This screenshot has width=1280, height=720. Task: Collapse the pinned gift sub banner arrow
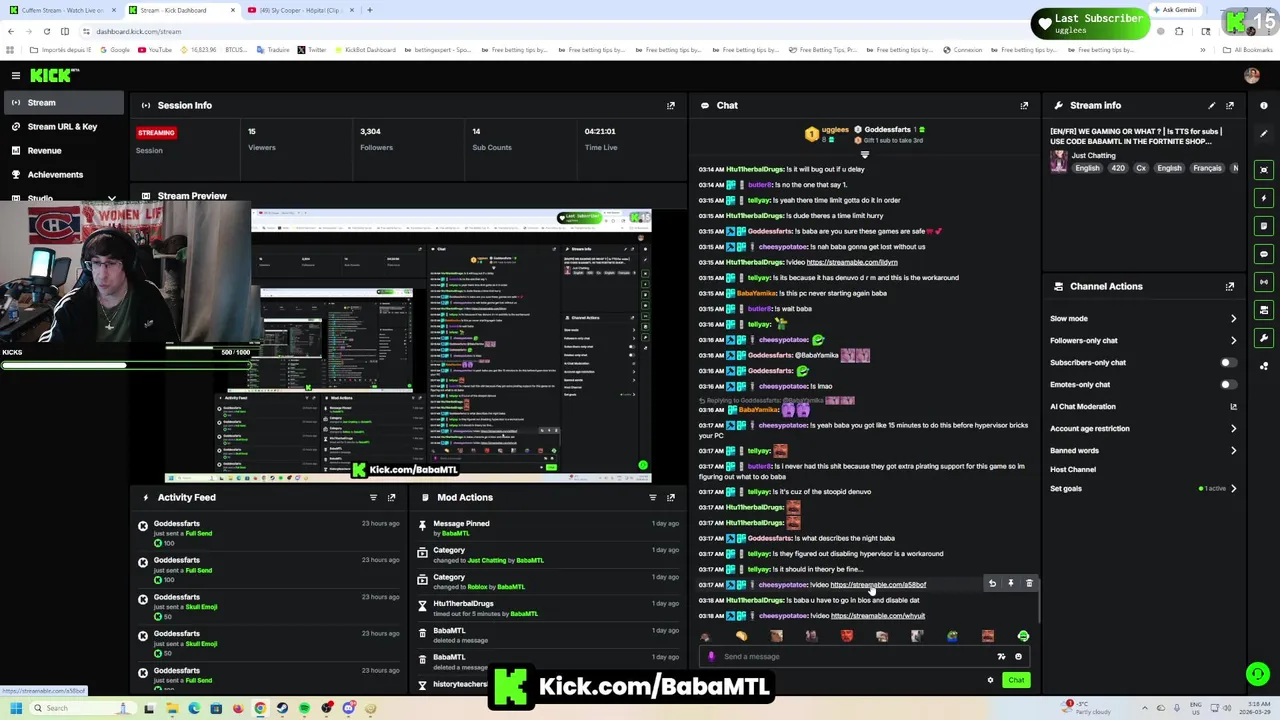tap(865, 155)
